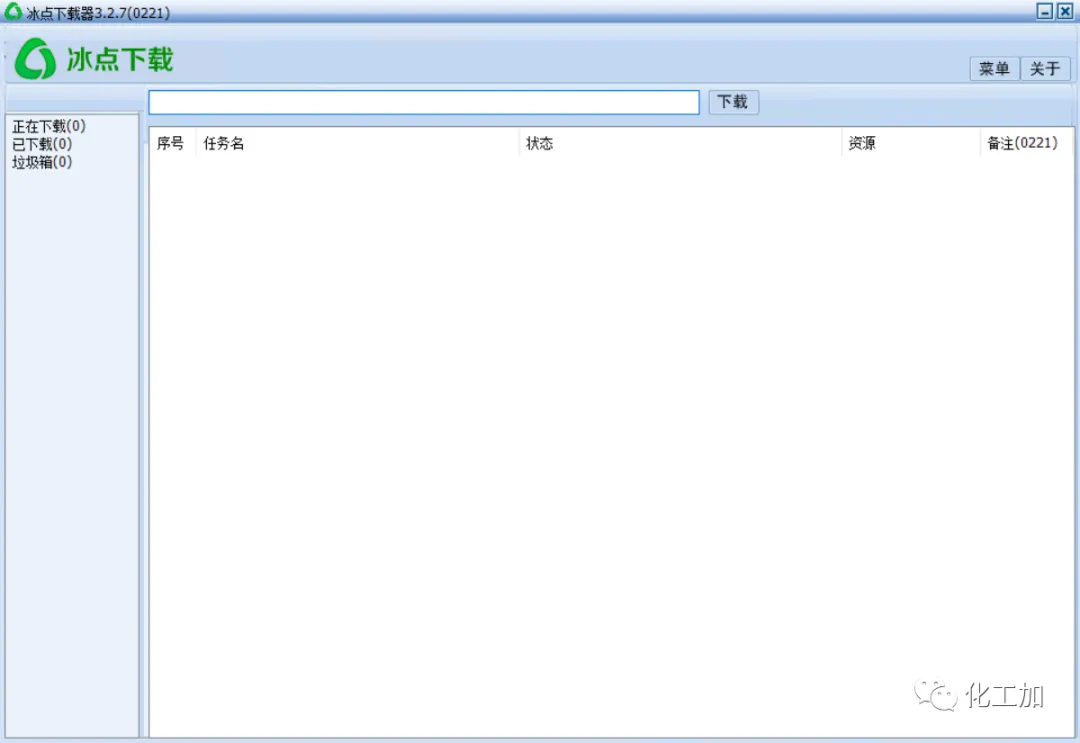Click the small app icon in title bar
1080x743 pixels.
13,11
